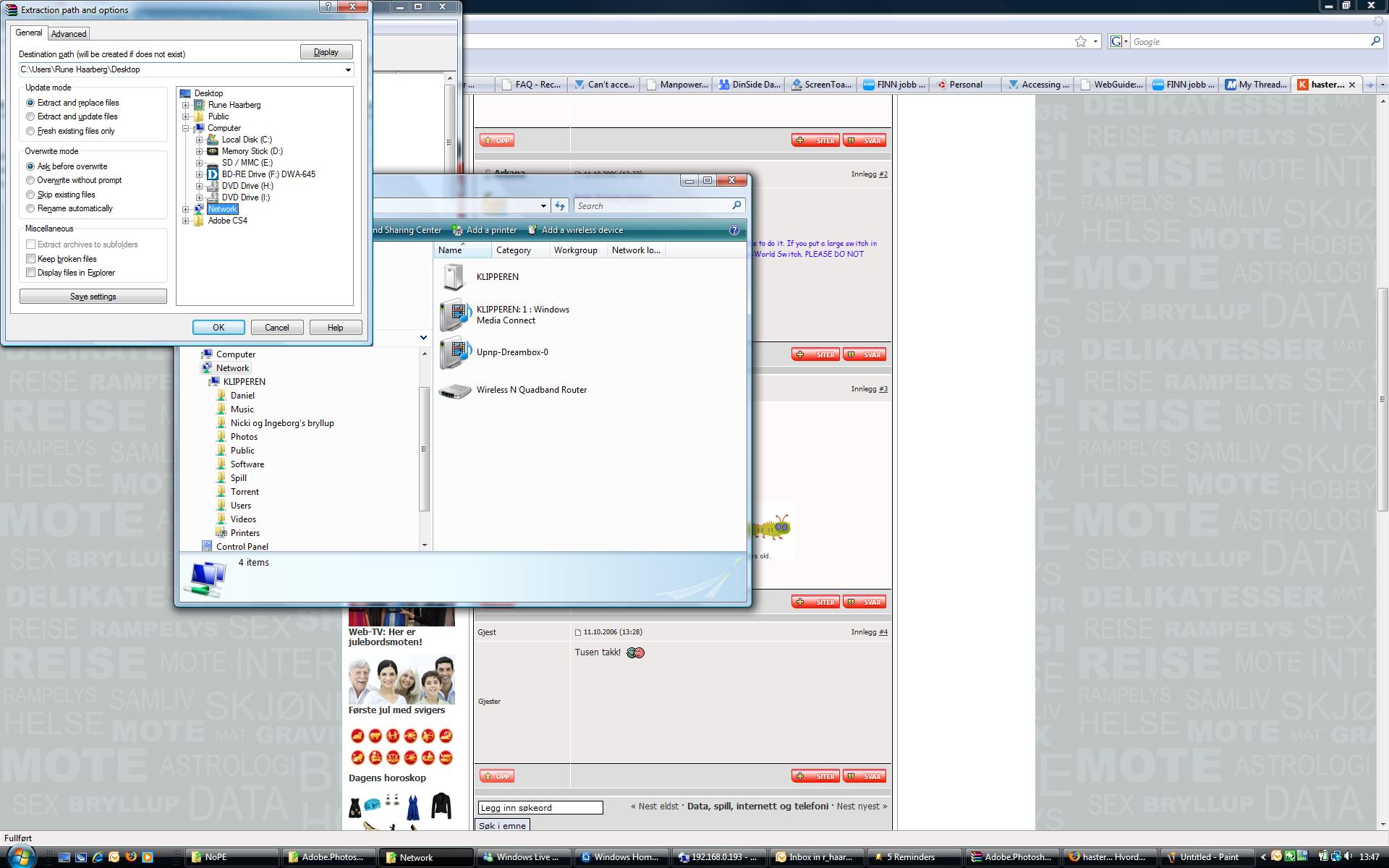This screenshot has width=1389, height=868.
Task: Click Show Desktop quick launch icon
Action: click(x=64, y=857)
